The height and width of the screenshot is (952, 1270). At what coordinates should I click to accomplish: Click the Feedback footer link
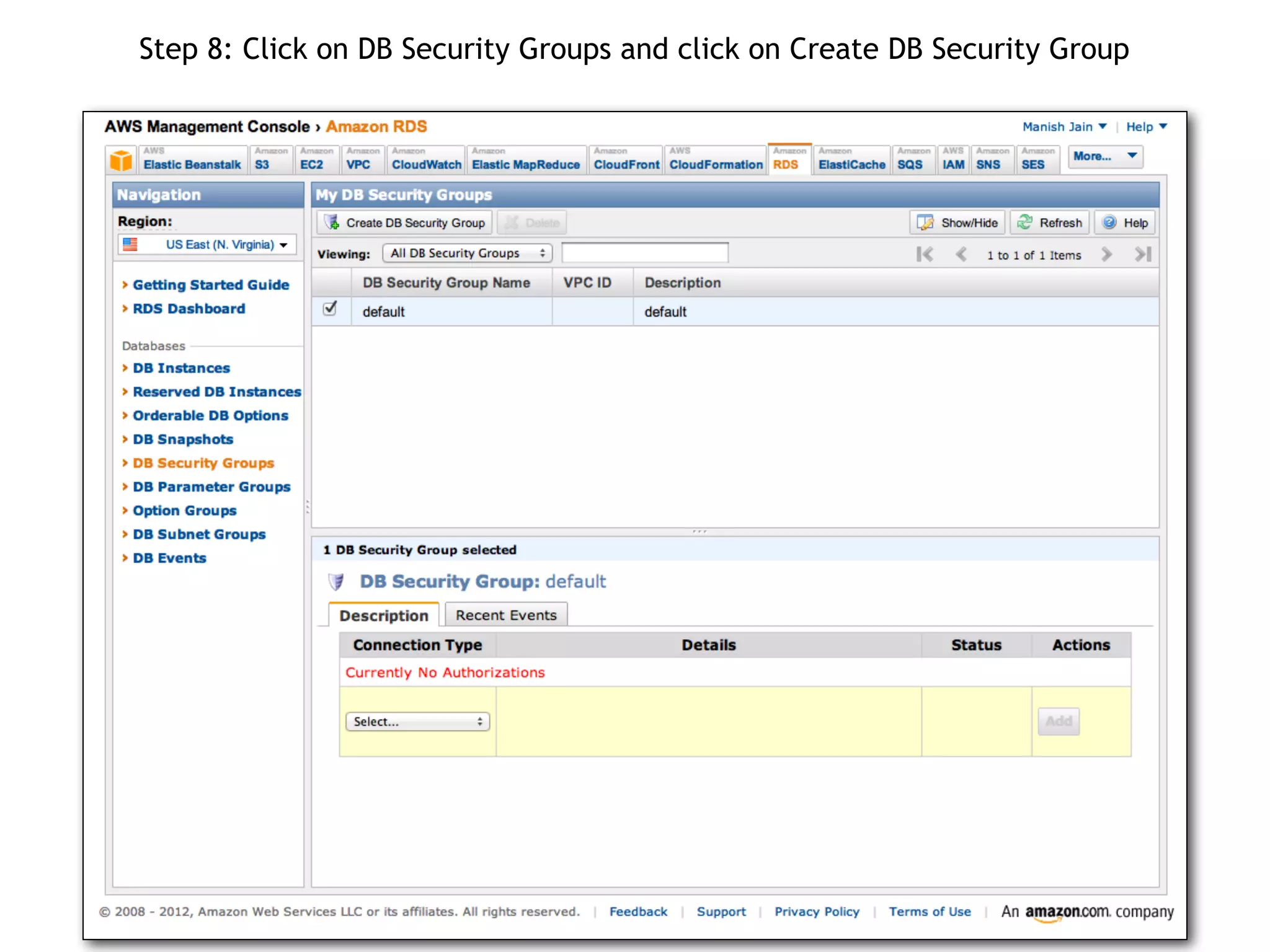638,912
